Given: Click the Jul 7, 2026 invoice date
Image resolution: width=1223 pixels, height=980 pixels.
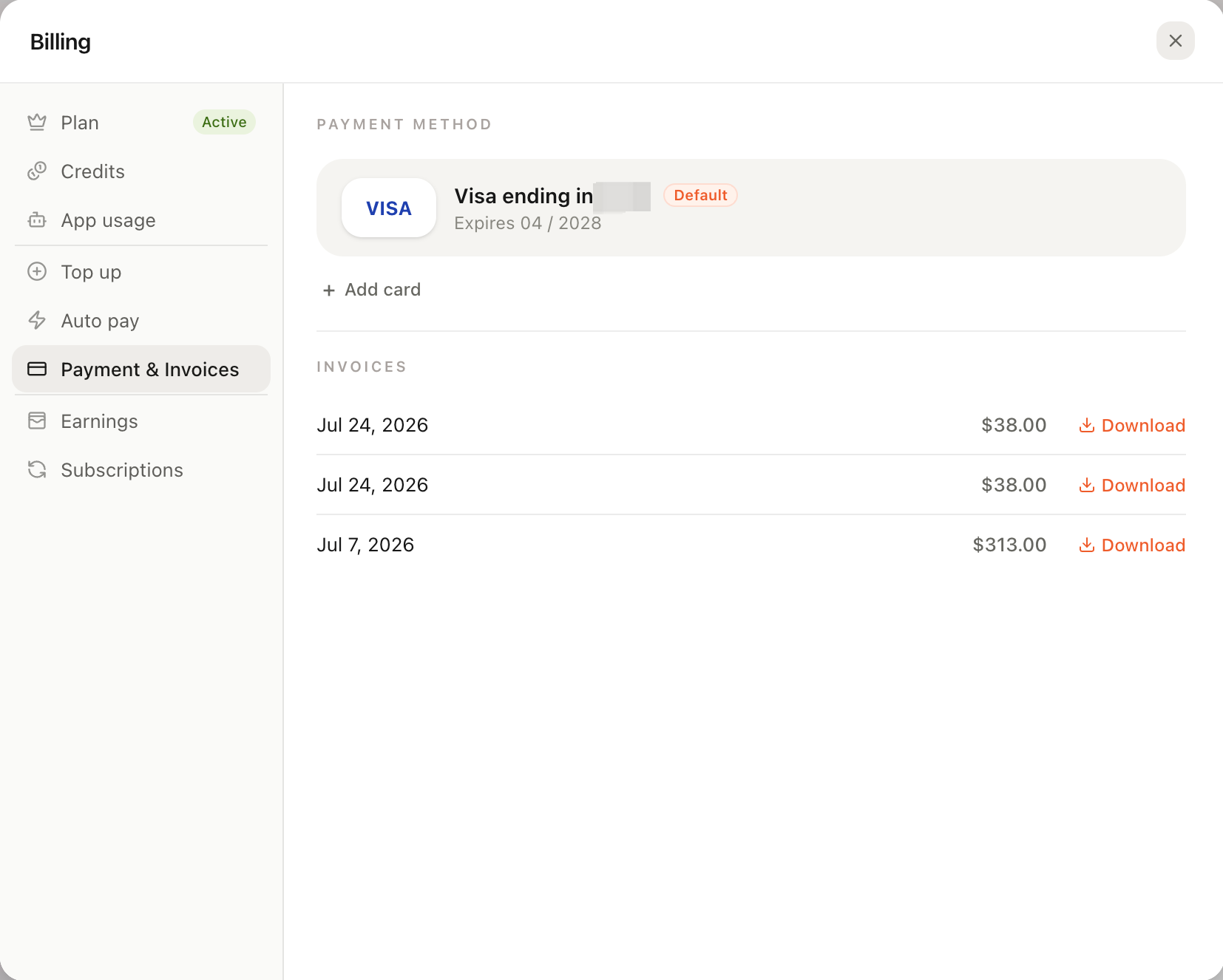Looking at the screenshot, I should click(x=365, y=545).
